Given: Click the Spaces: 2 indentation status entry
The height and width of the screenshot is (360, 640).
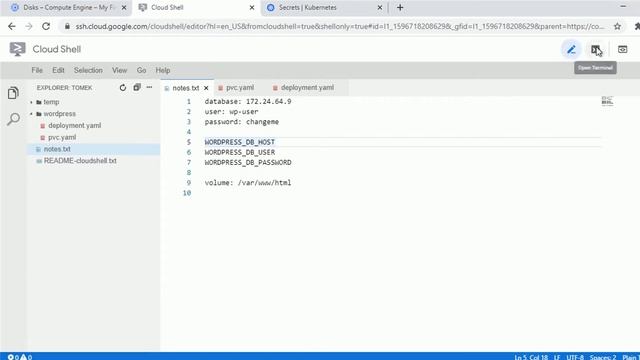Looking at the screenshot, I should point(603,357).
